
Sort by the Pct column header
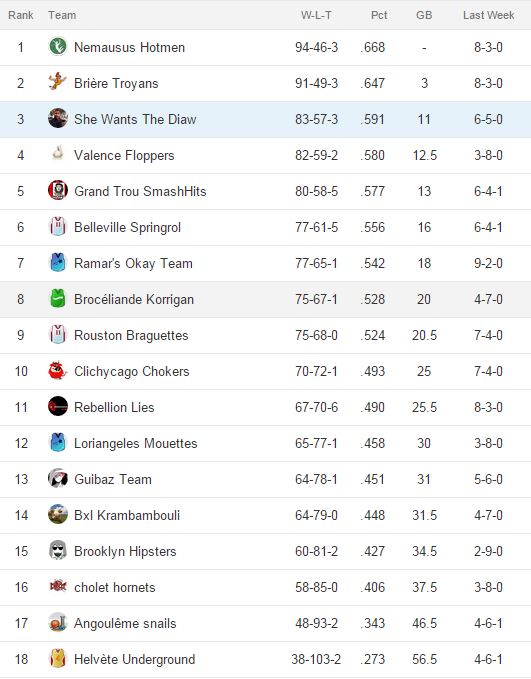click(379, 15)
